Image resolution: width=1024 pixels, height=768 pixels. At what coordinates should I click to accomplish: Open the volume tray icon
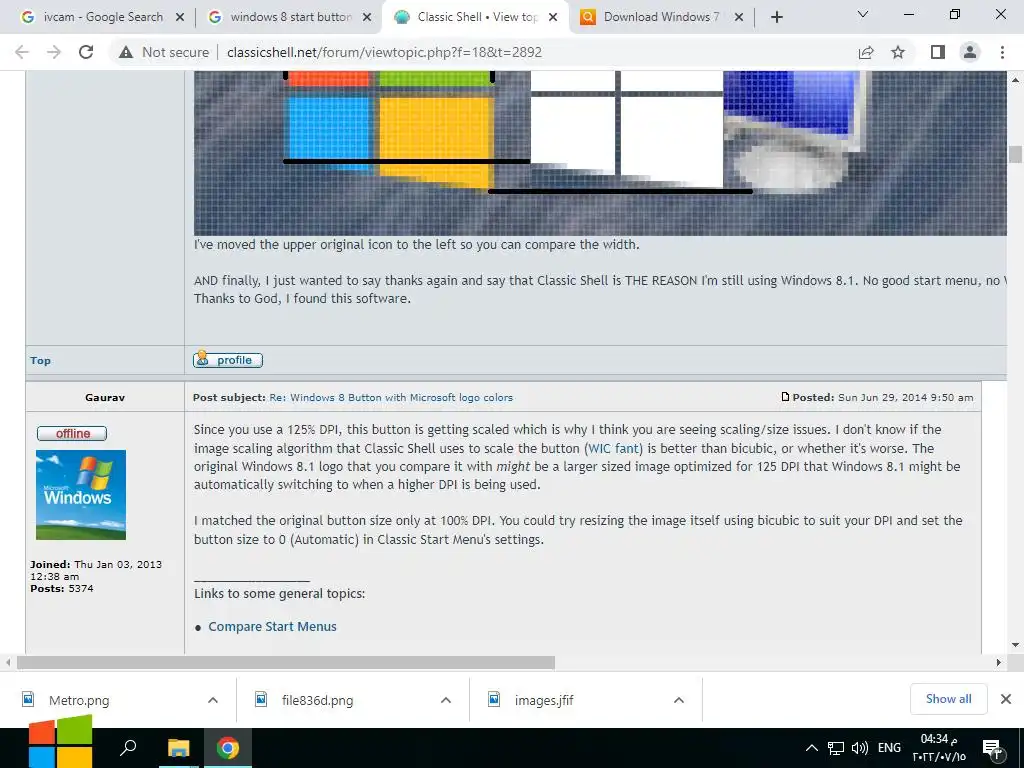pyautogui.click(x=860, y=748)
